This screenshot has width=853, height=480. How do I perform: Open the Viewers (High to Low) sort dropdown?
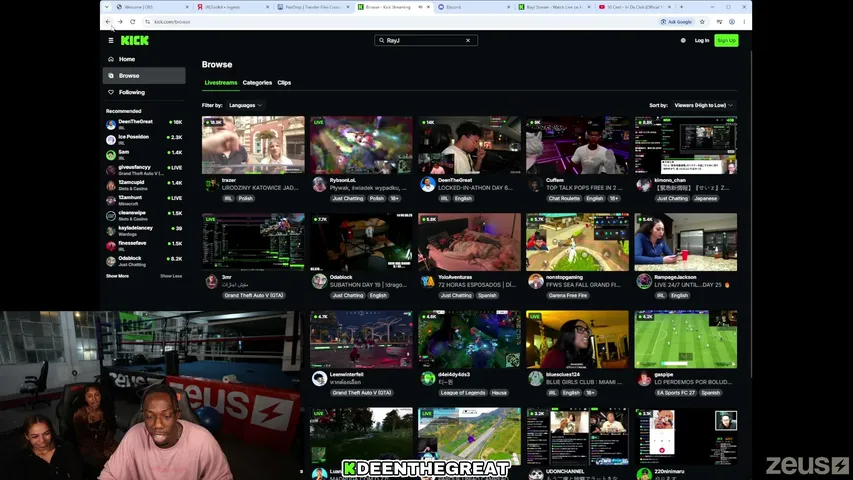pyautogui.click(x=703, y=106)
